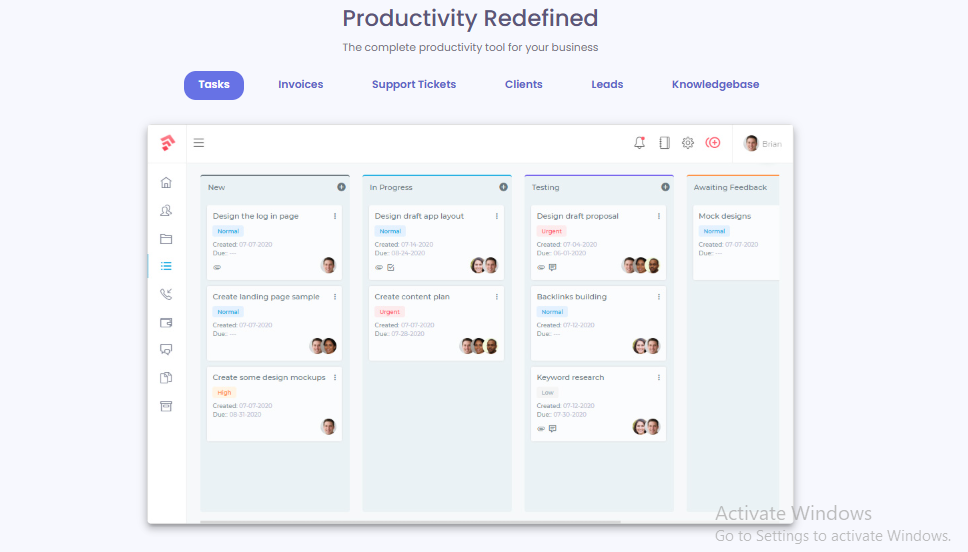Click the checklist icon on Design draft app layout
Image resolution: width=968 pixels, height=552 pixels.
coord(391,268)
